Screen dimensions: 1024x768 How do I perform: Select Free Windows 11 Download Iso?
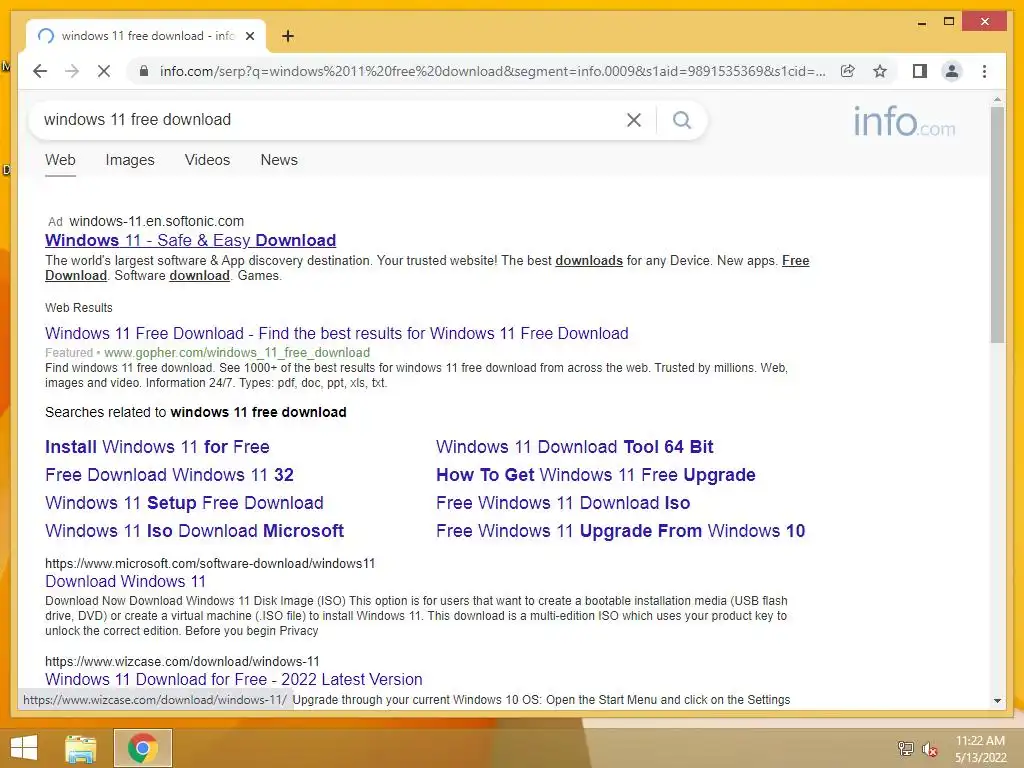(563, 503)
